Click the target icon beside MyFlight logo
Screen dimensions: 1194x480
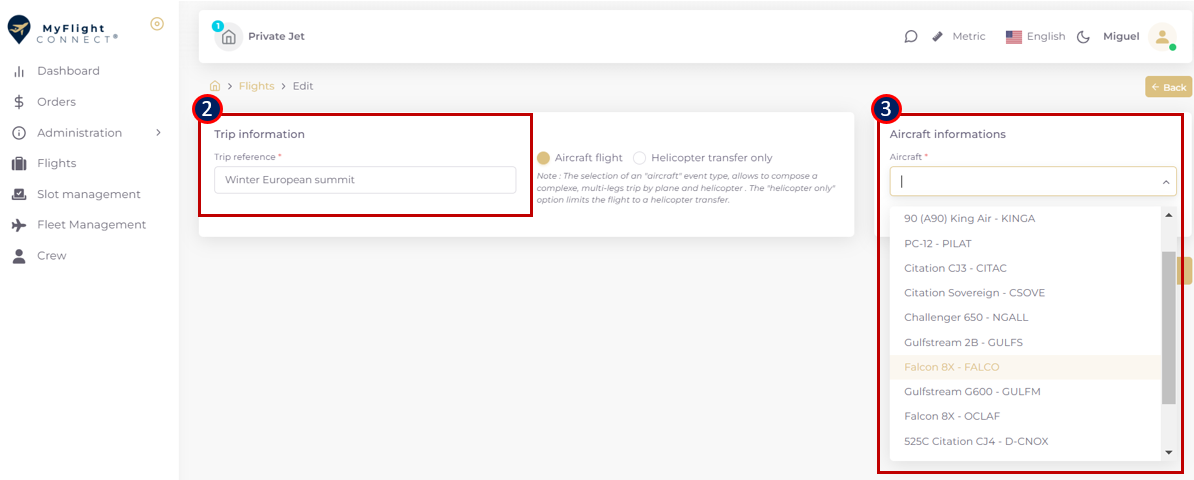pyautogui.click(x=157, y=24)
